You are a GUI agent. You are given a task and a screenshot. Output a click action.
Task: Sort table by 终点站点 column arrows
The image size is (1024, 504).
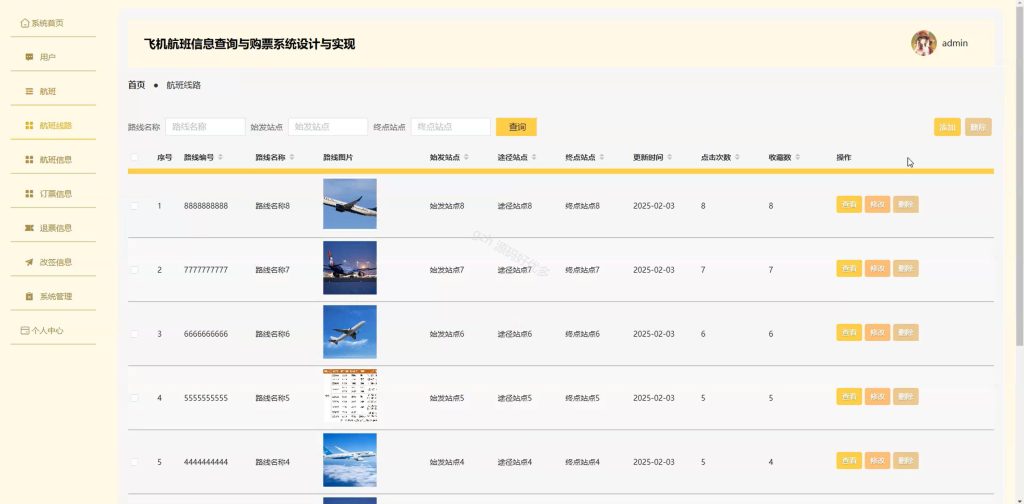602,157
